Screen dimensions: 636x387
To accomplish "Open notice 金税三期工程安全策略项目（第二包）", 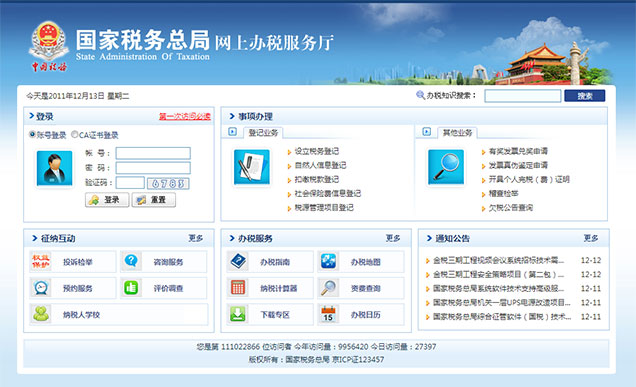I will tap(498, 275).
